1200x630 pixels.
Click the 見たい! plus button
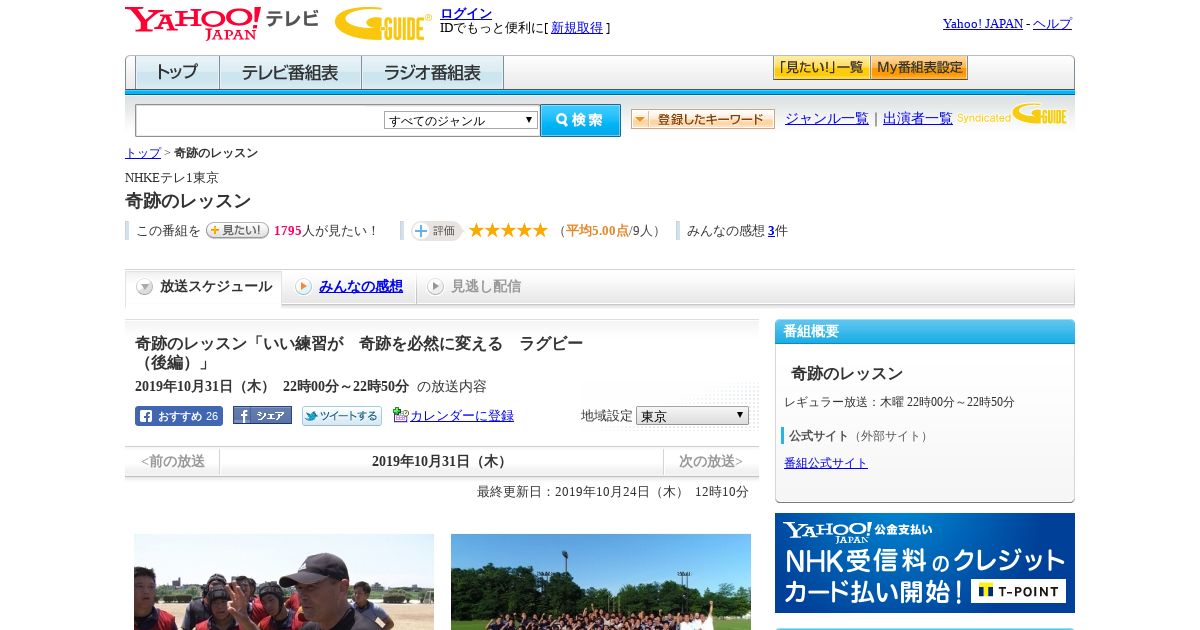coord(237,230)
